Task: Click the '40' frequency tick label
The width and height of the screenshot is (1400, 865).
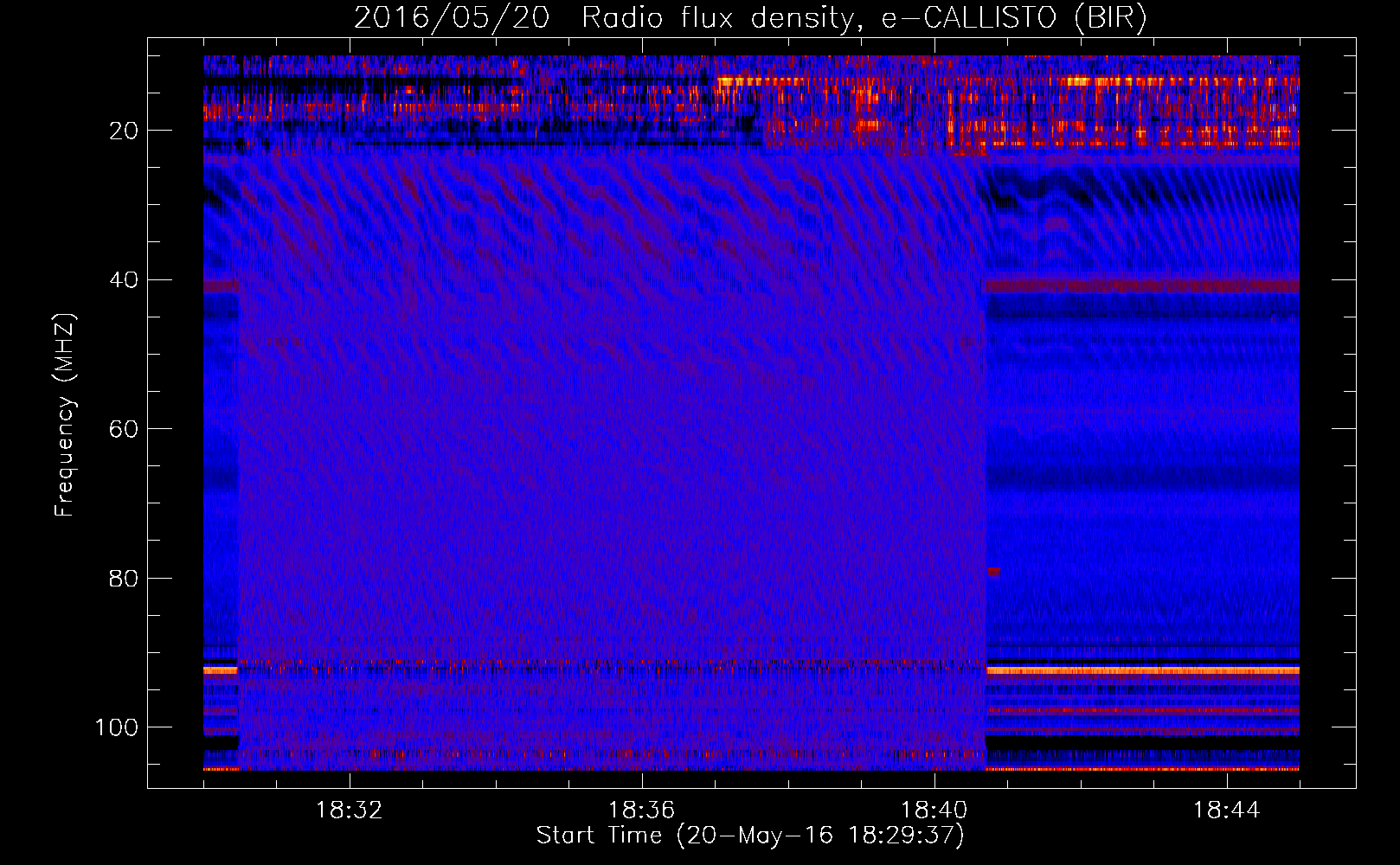Action: [124, 280]
